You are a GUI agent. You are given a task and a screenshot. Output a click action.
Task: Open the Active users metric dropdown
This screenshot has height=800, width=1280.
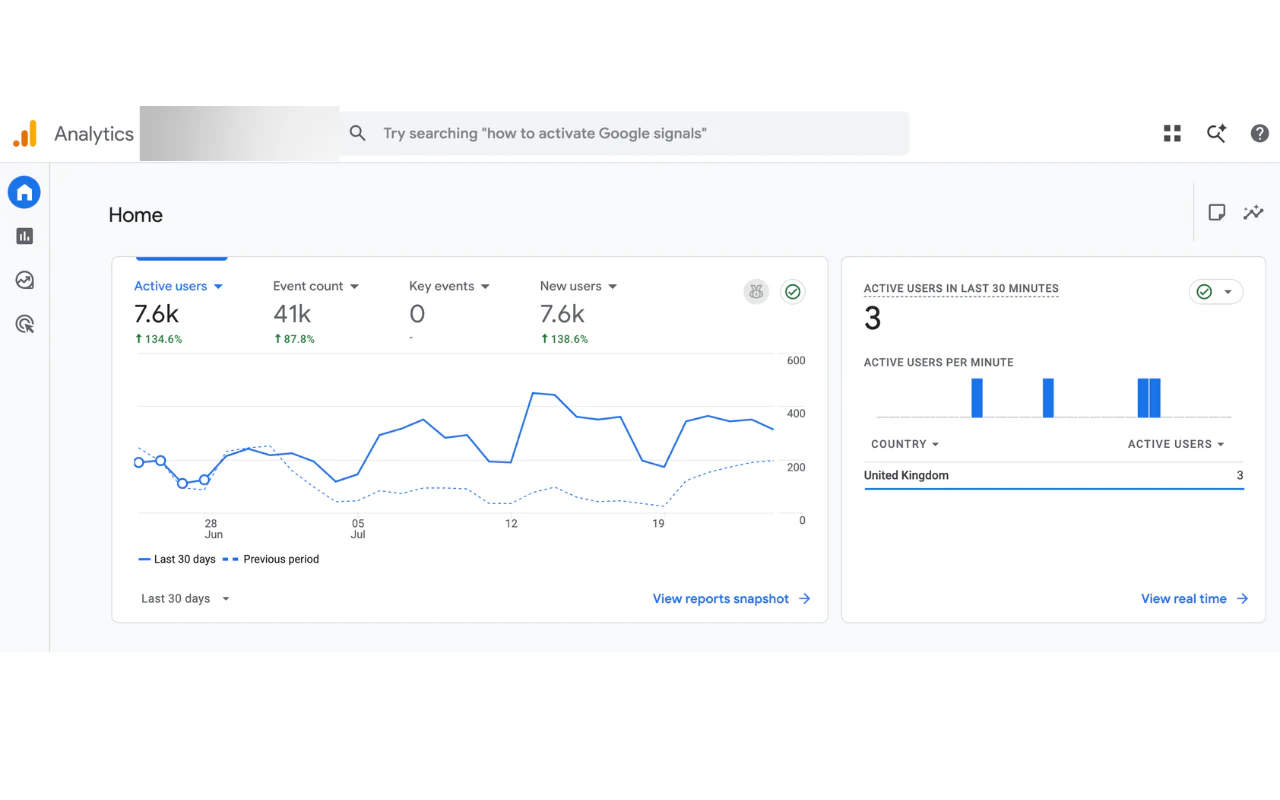178,286
